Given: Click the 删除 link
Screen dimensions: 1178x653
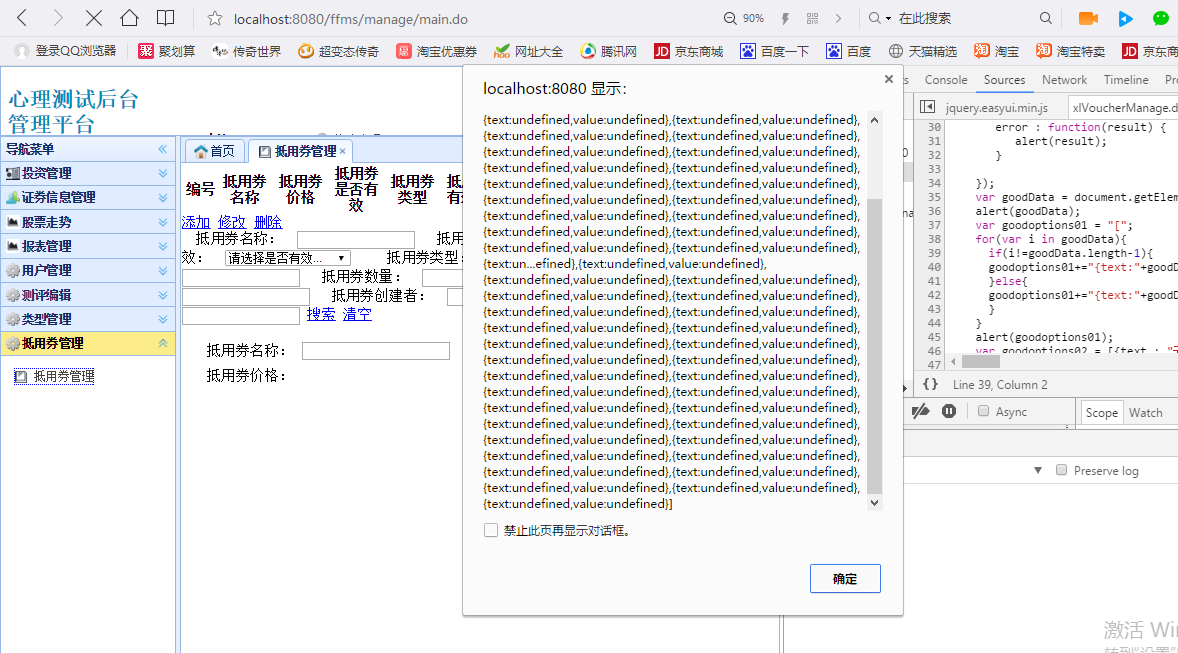Looking at the screenshot, I should click(x=268, y=222).
